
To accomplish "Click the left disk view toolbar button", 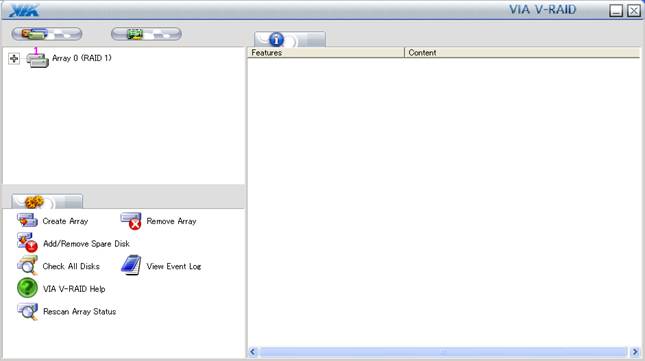I will point(47,34).
